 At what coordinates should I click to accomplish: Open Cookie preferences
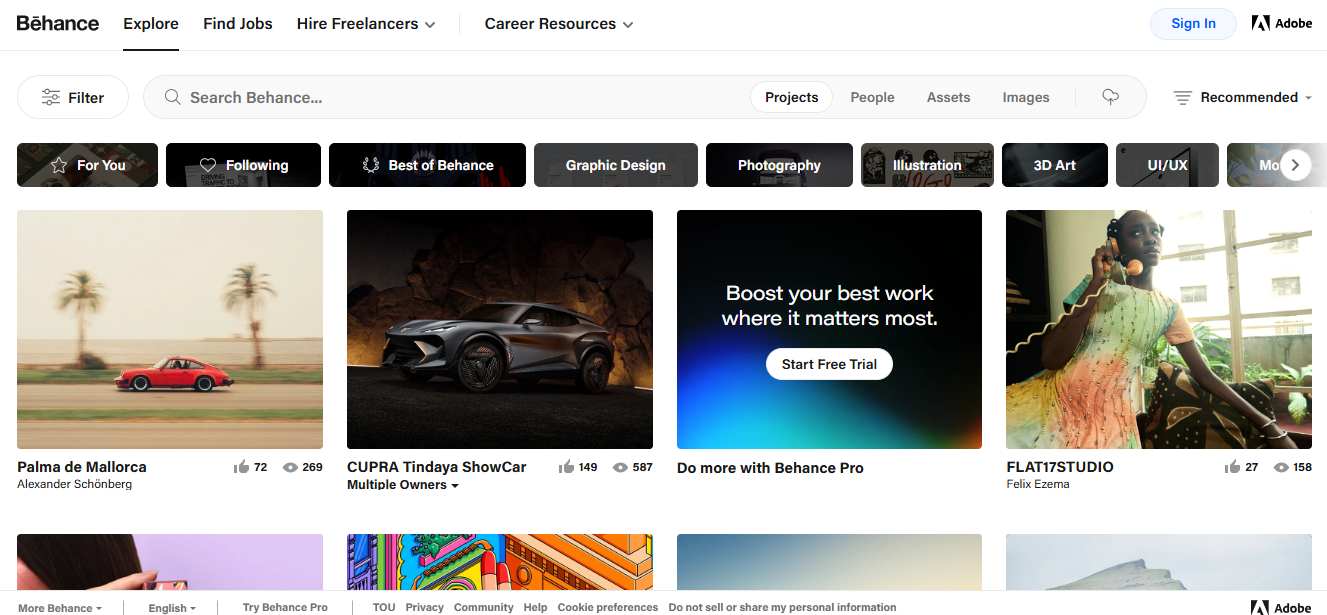(608, 607)
